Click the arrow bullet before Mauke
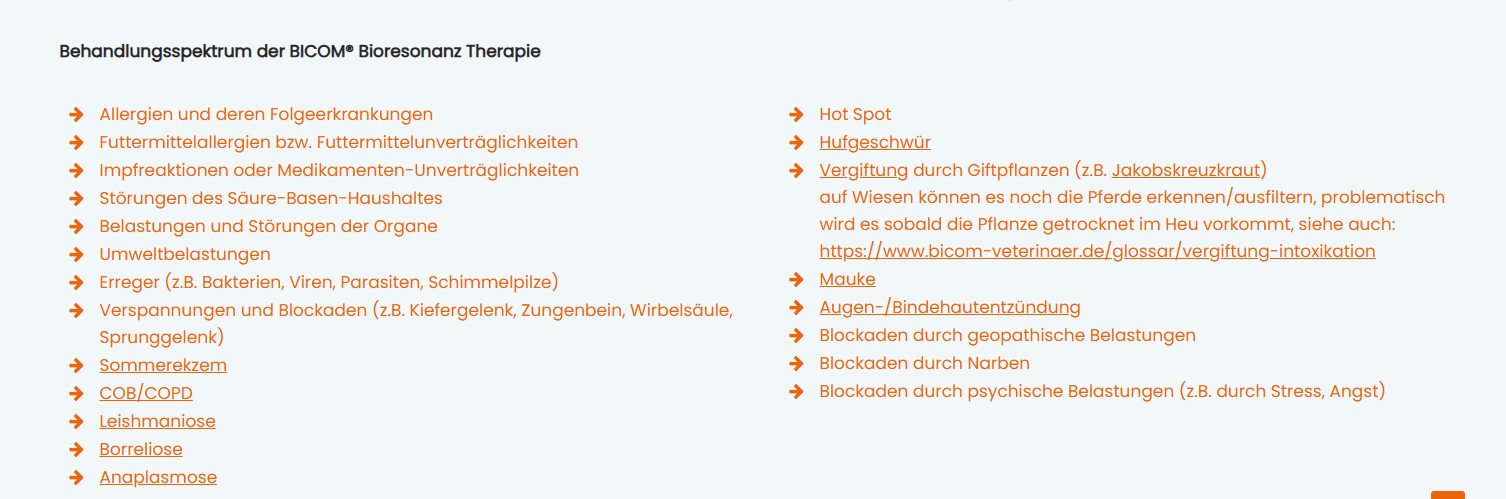The image size is (1506, 499). point(796,280)
